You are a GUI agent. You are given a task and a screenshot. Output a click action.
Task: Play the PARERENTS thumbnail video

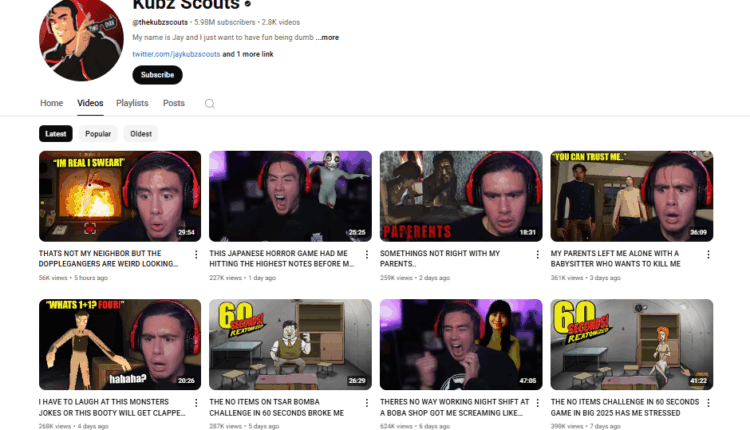(x=461, y=196)
